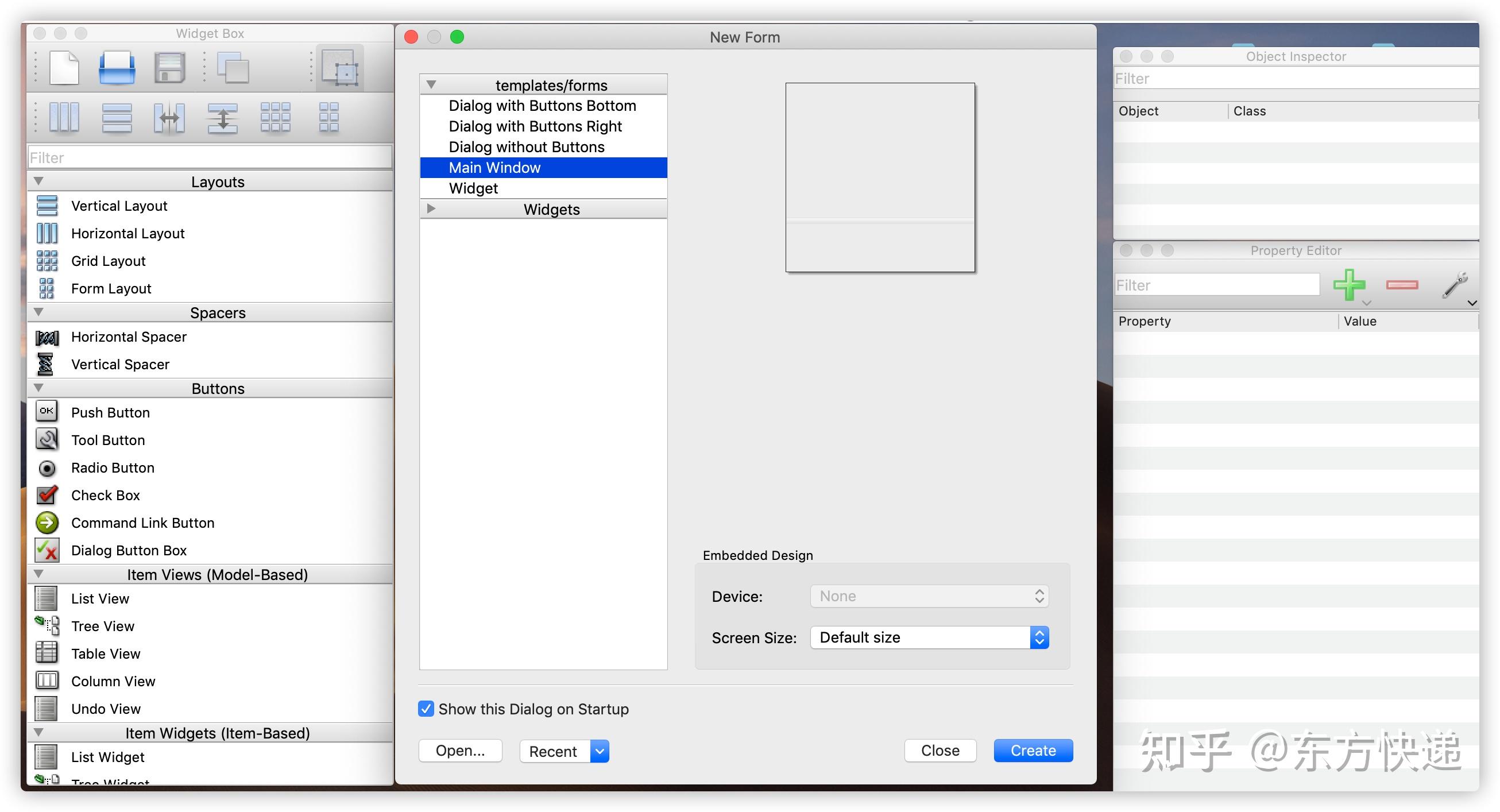Image resolution: width=1500 pixels, height=812 pixels.
Task: Click the floppy disk Save icon
Action: pos(169,68)
